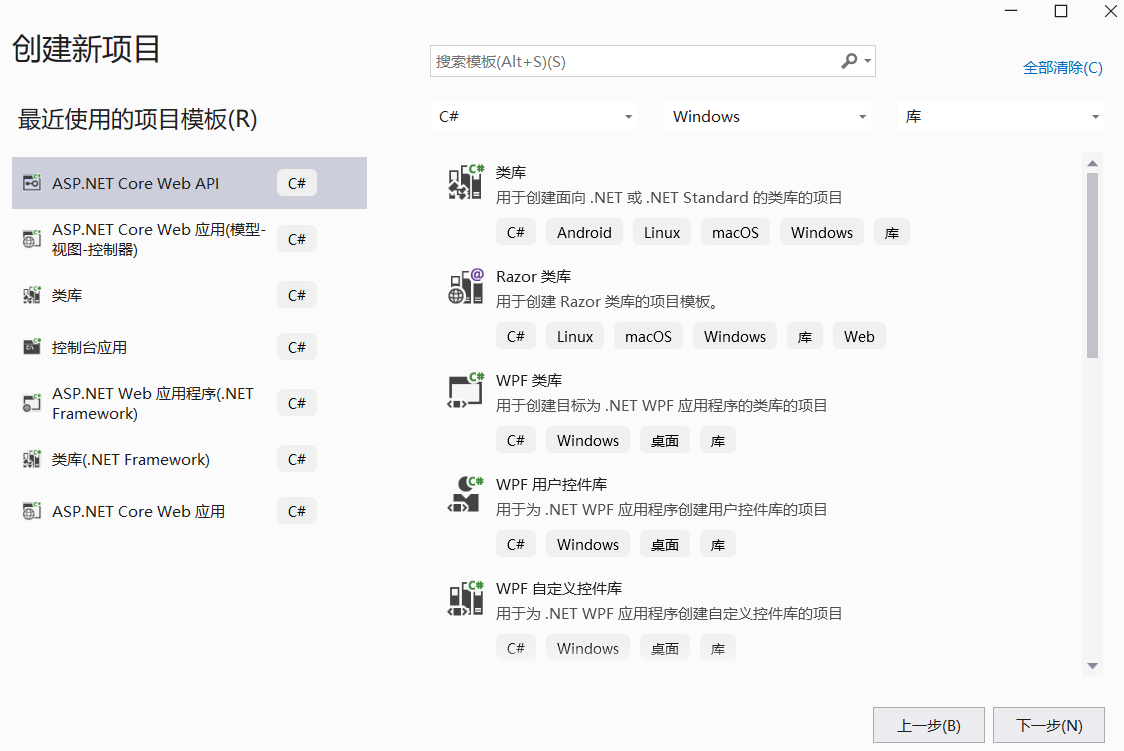Click the template list scrollbar thumb
The height and width of the screenshot is (751, 1124).
(1092, 265)
